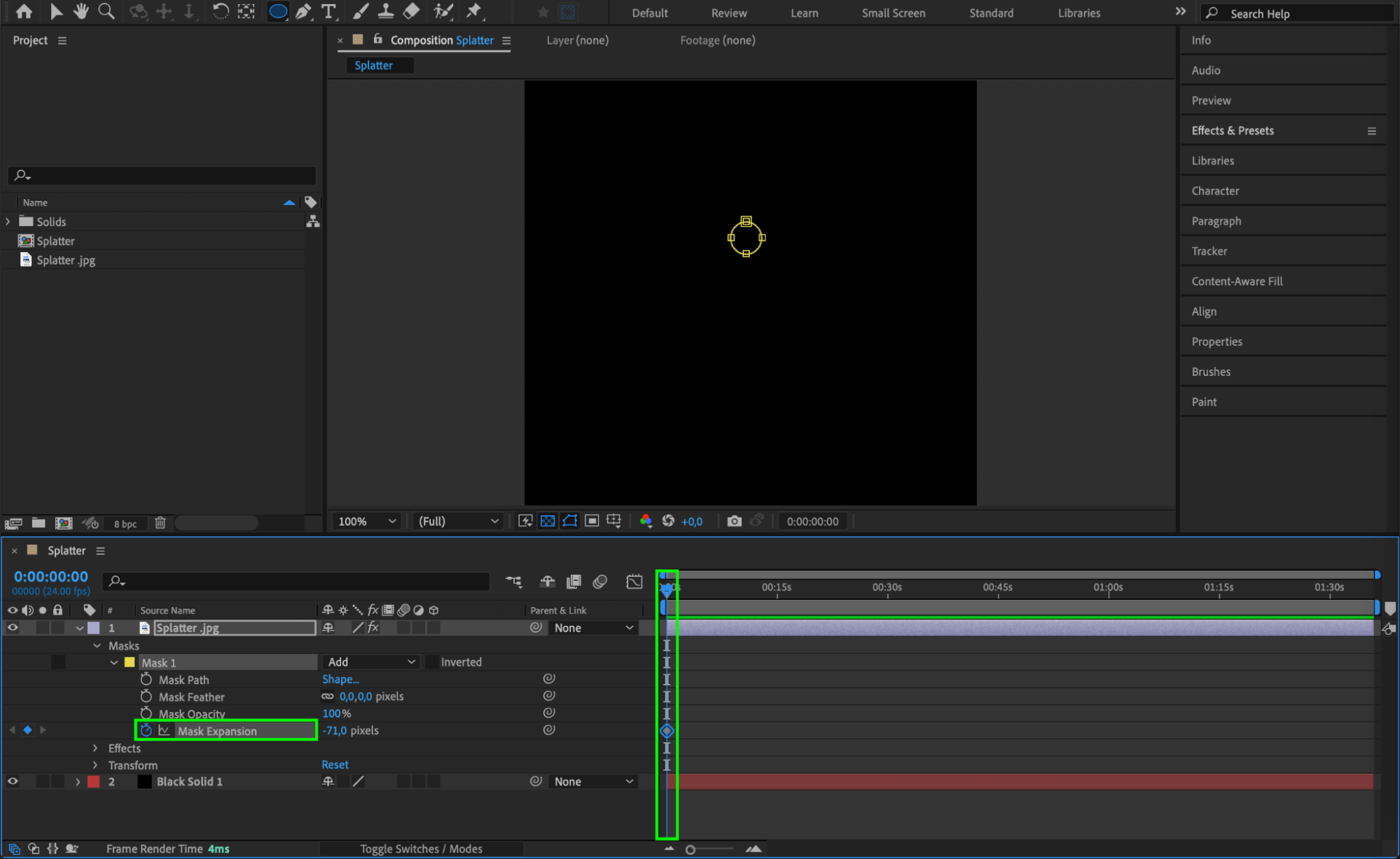Take a snapshot with camera icon
Screen dimensions: 1400x859
(734, 521)
